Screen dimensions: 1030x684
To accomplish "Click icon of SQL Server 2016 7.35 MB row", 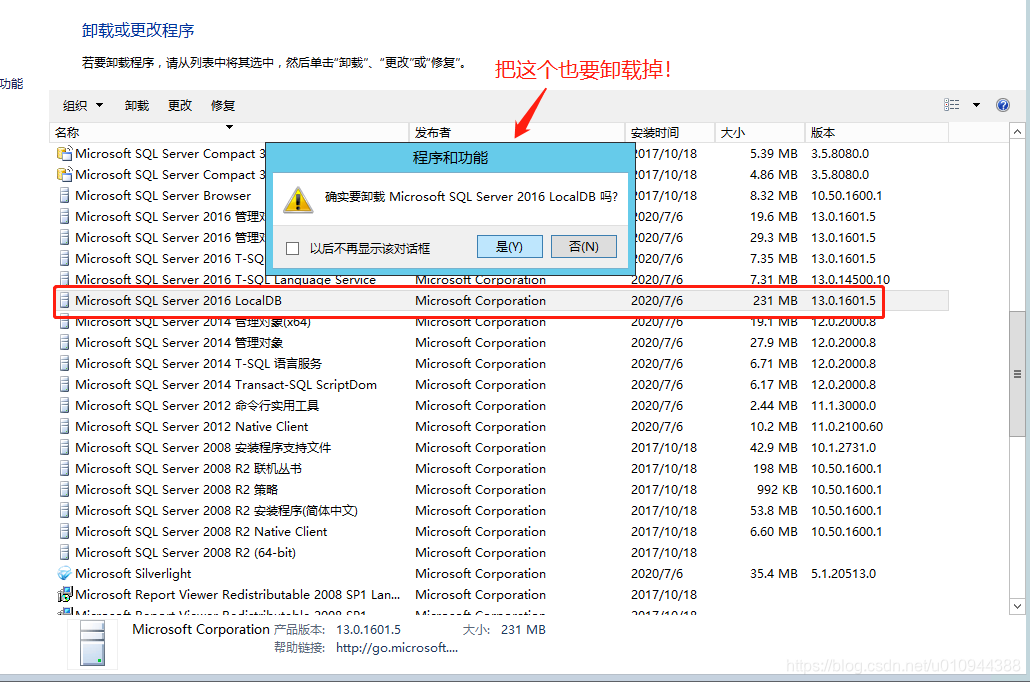I will click(x=64, y=259).
